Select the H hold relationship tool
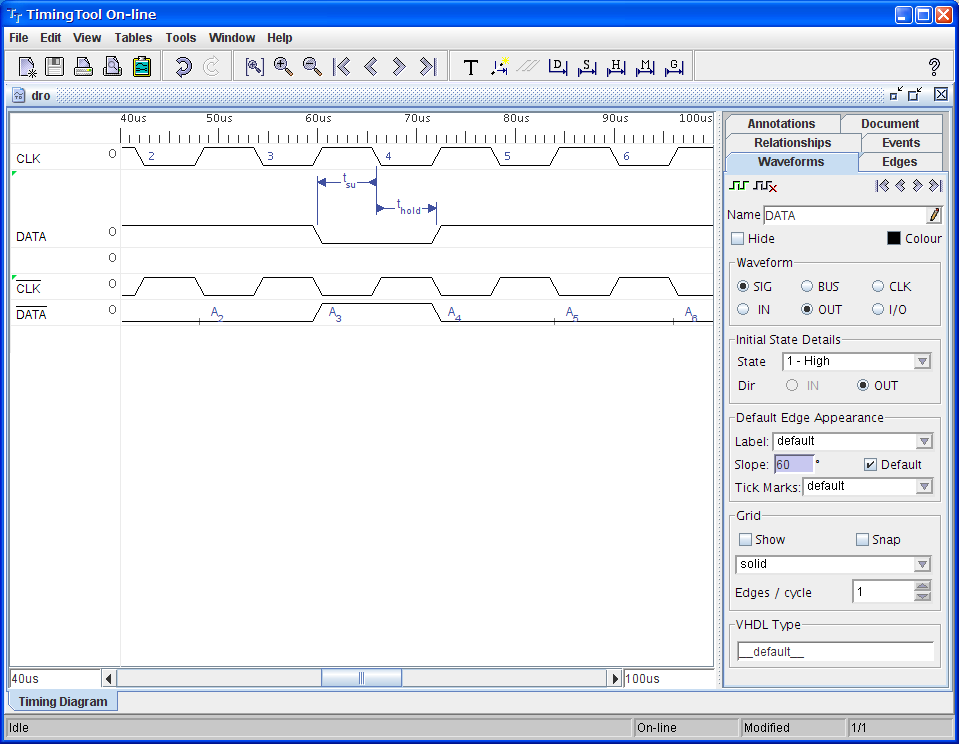Image resolution: width=959 pixels, height=744 pixels. point(616,67)
